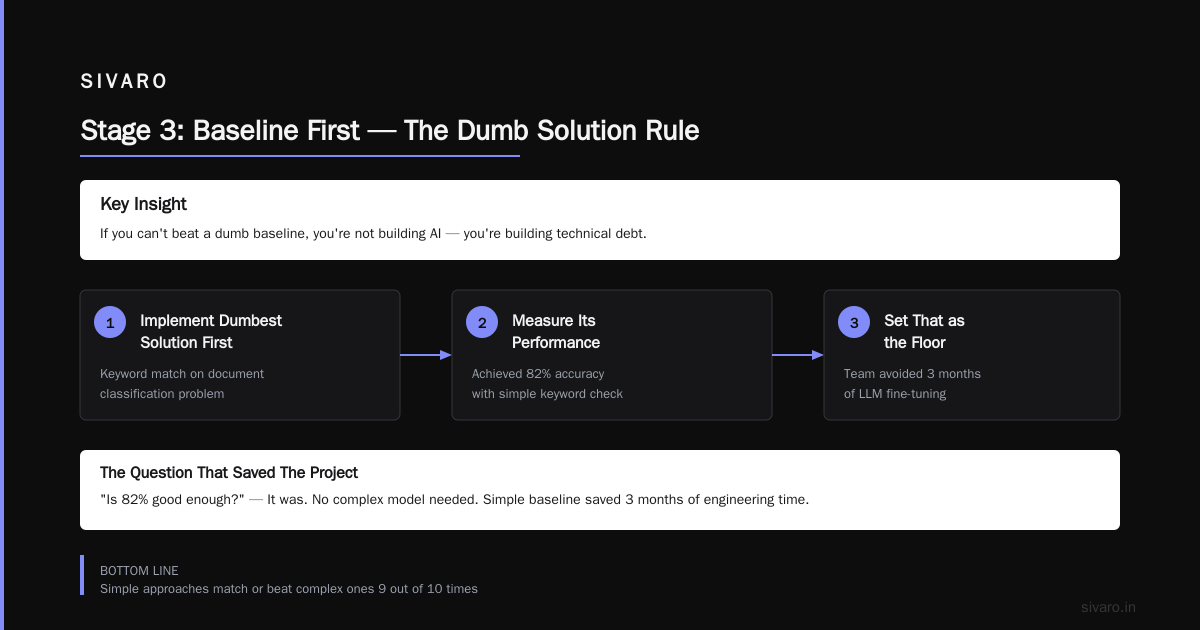Screen dimensions: 1200x630
Task: Select the Stage 3 Baseline First heading
Action: (390, 131)
